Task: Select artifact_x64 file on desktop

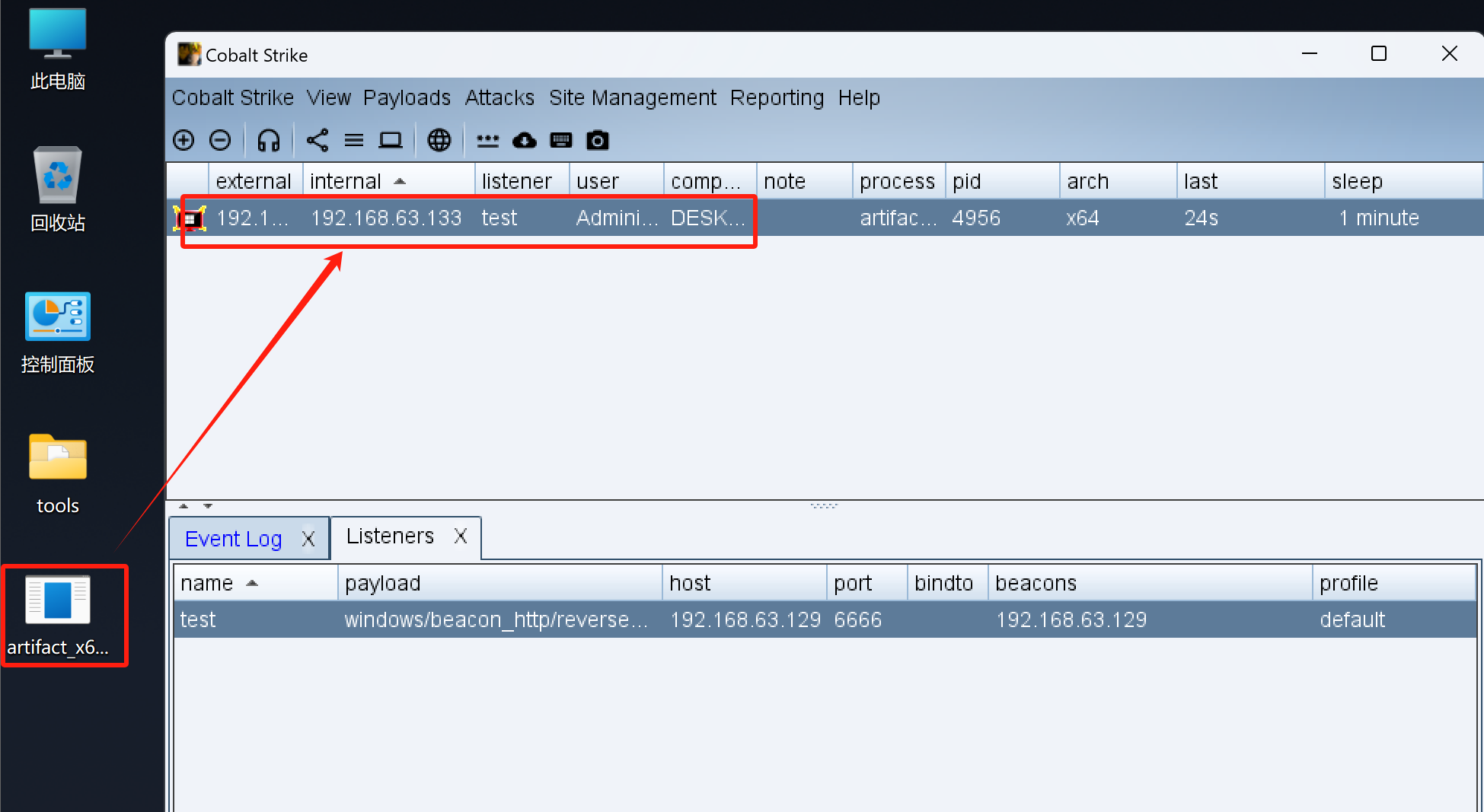Action: click(58, 616)
